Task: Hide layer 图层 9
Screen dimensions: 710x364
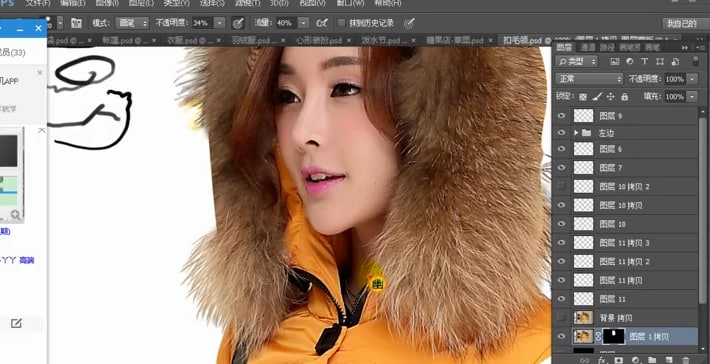Action: pyautogui.click(x=561, y=116)
